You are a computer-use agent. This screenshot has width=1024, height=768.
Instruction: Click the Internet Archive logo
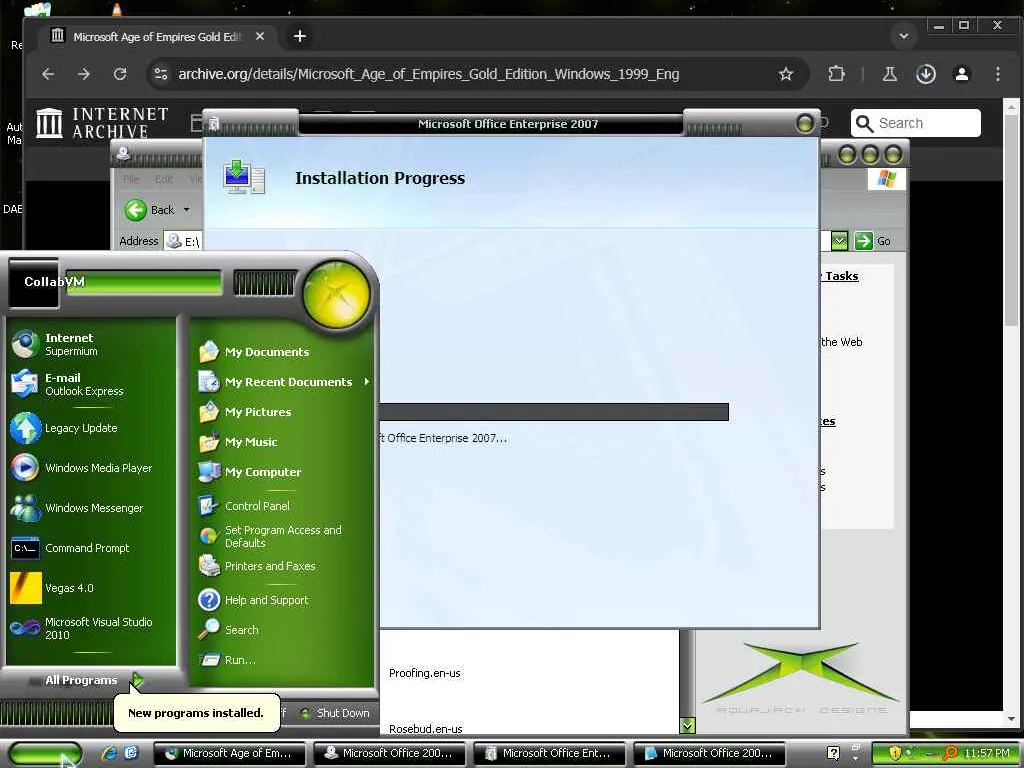102,123
